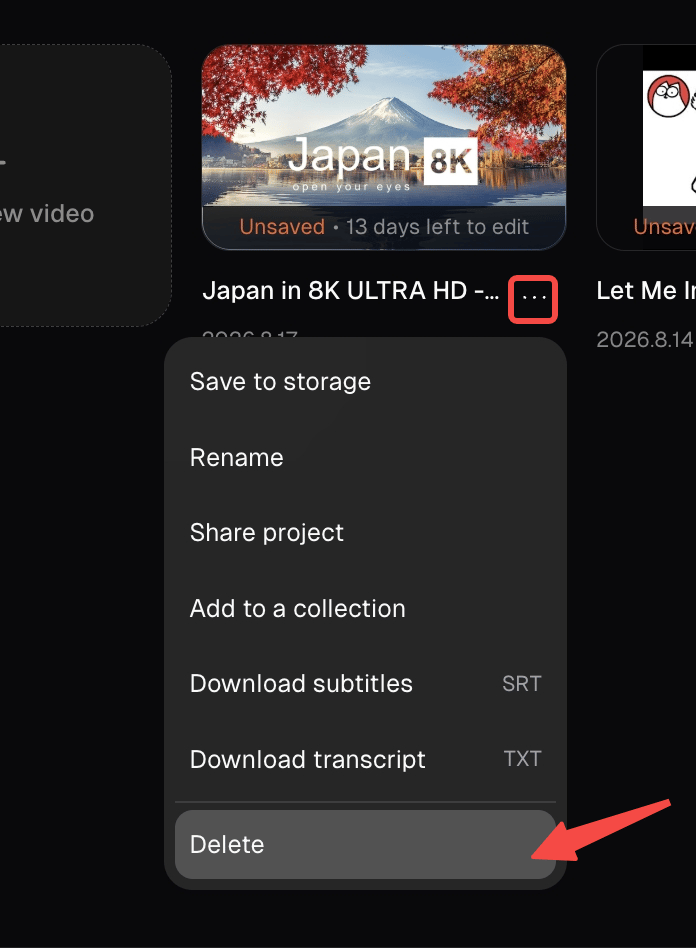Open the three-dot menu for Japan project

coord(533,299)
